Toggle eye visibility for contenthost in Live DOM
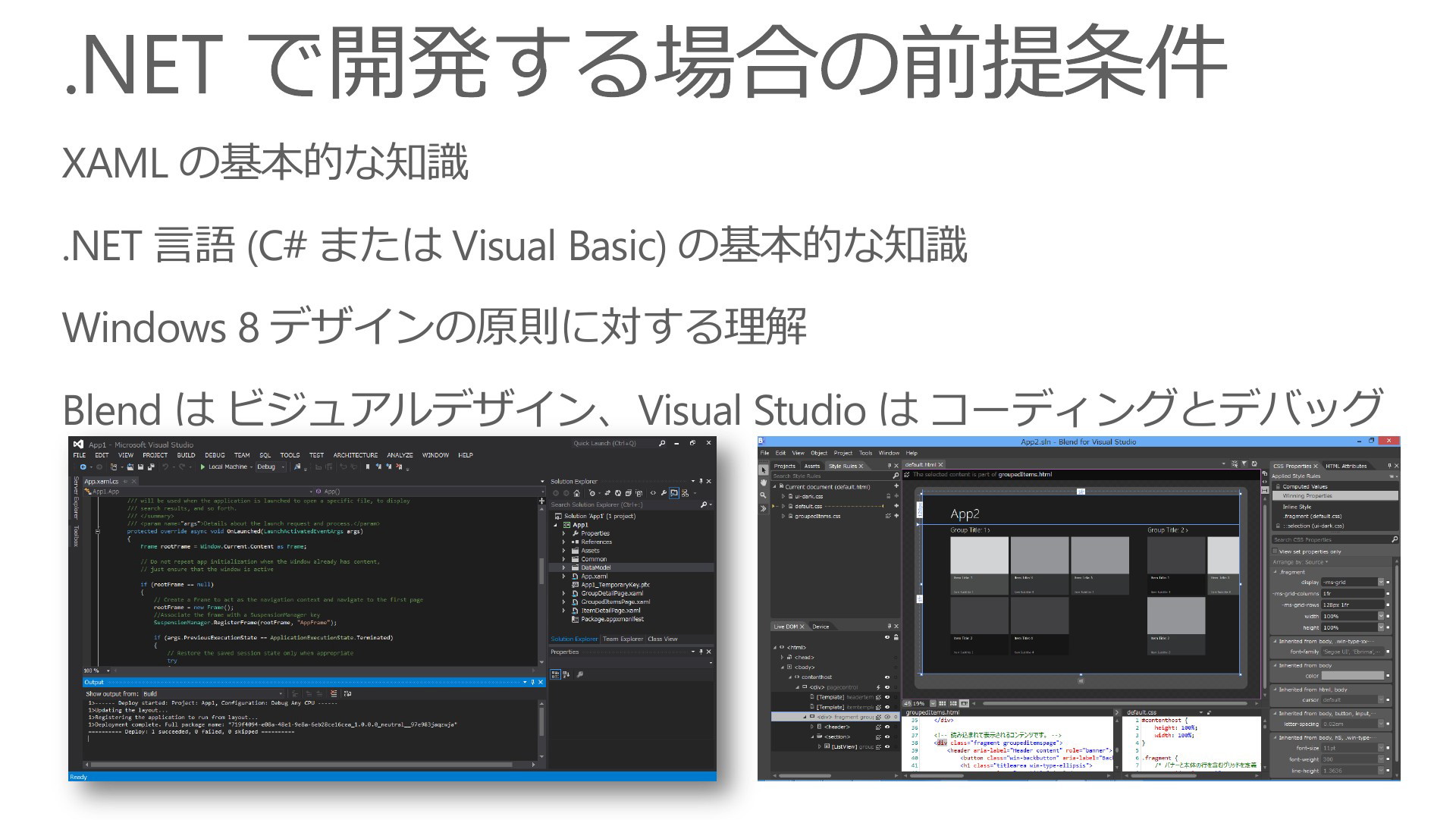 coord(887,677)
